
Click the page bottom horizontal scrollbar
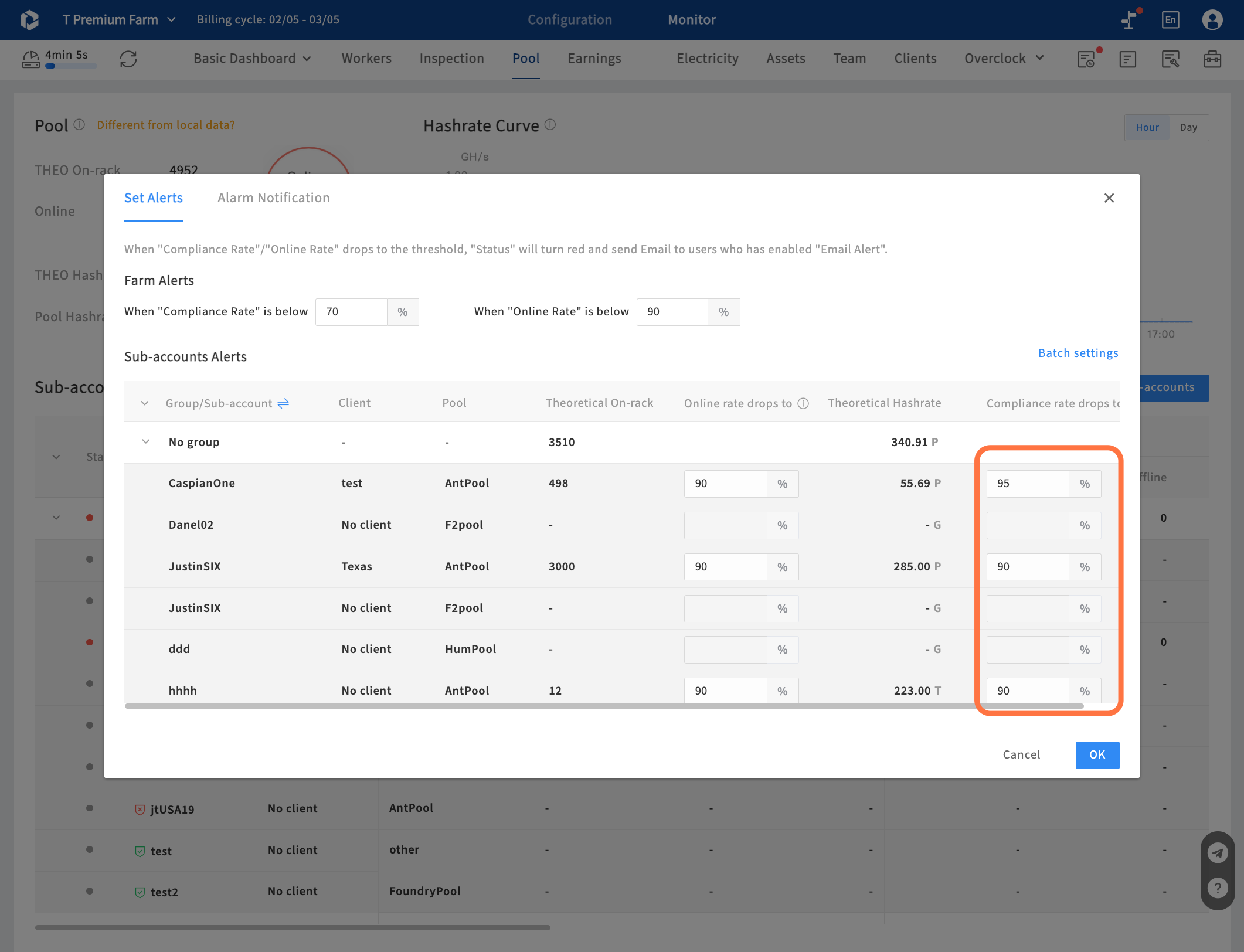pyautogui.click(x=293, y=927)
